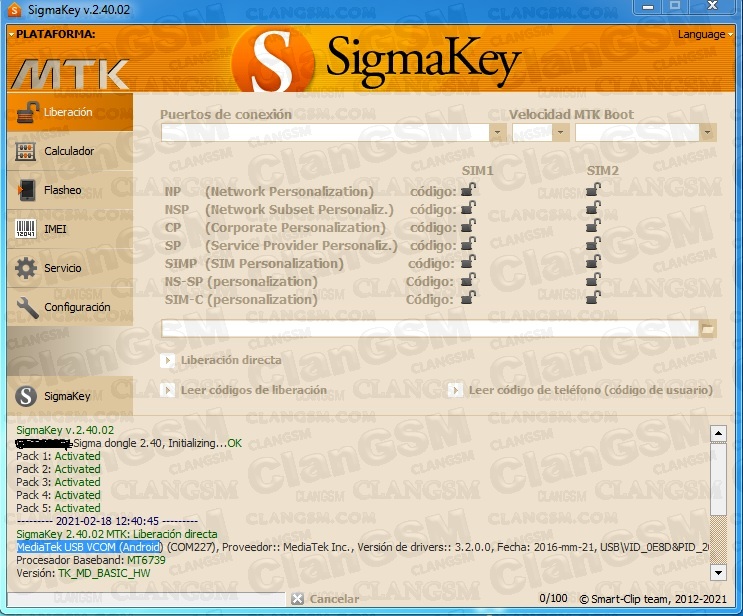Click the Smart-Clip team copyright text
Viewport: 743px width, 616px height.
tap(653, 599)
